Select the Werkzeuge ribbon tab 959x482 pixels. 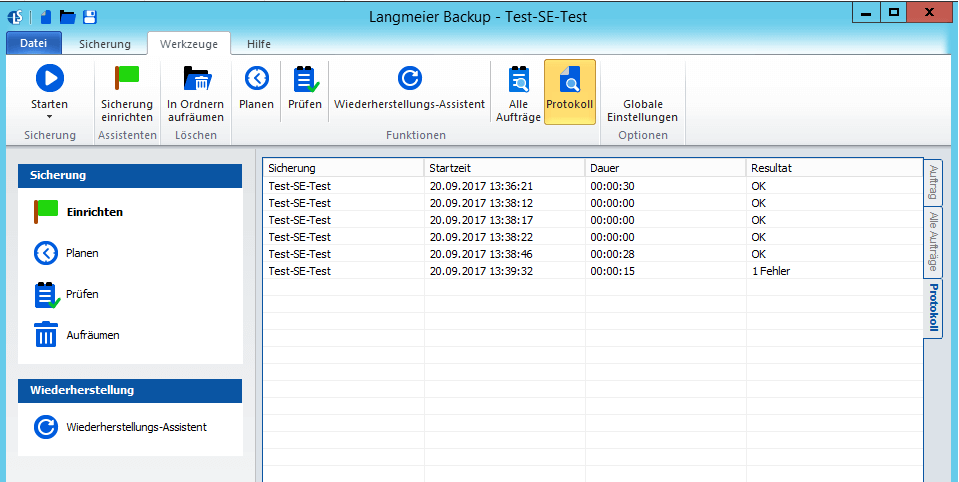tap(189, 44)
